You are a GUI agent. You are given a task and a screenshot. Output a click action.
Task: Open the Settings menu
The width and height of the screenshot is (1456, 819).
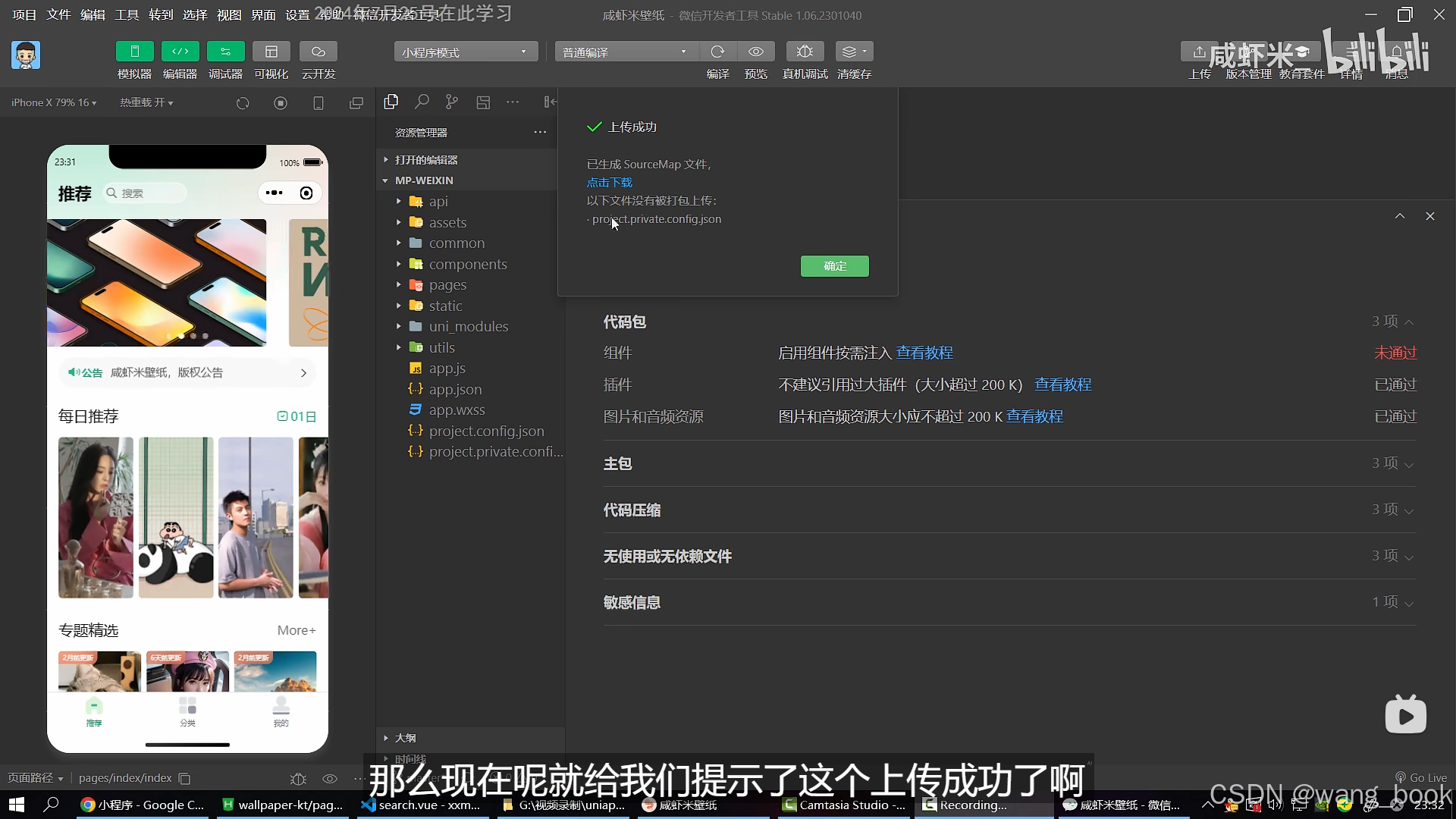click(x=297, y=15)
